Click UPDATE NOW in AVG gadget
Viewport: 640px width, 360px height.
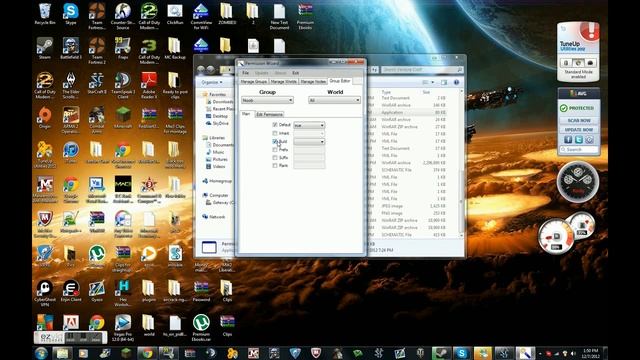579,130
